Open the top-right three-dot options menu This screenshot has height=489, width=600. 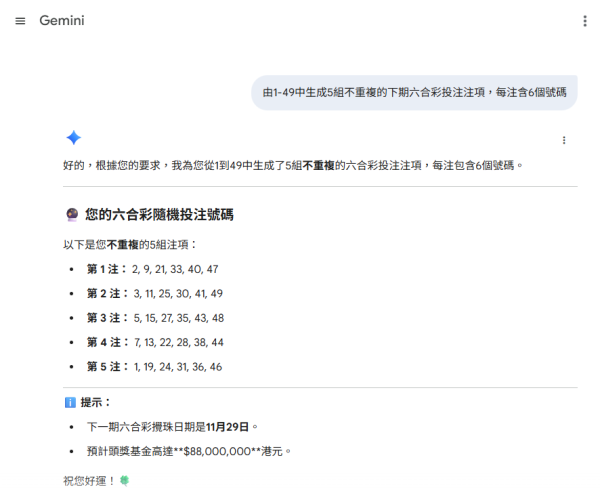[x=585, y=21]
